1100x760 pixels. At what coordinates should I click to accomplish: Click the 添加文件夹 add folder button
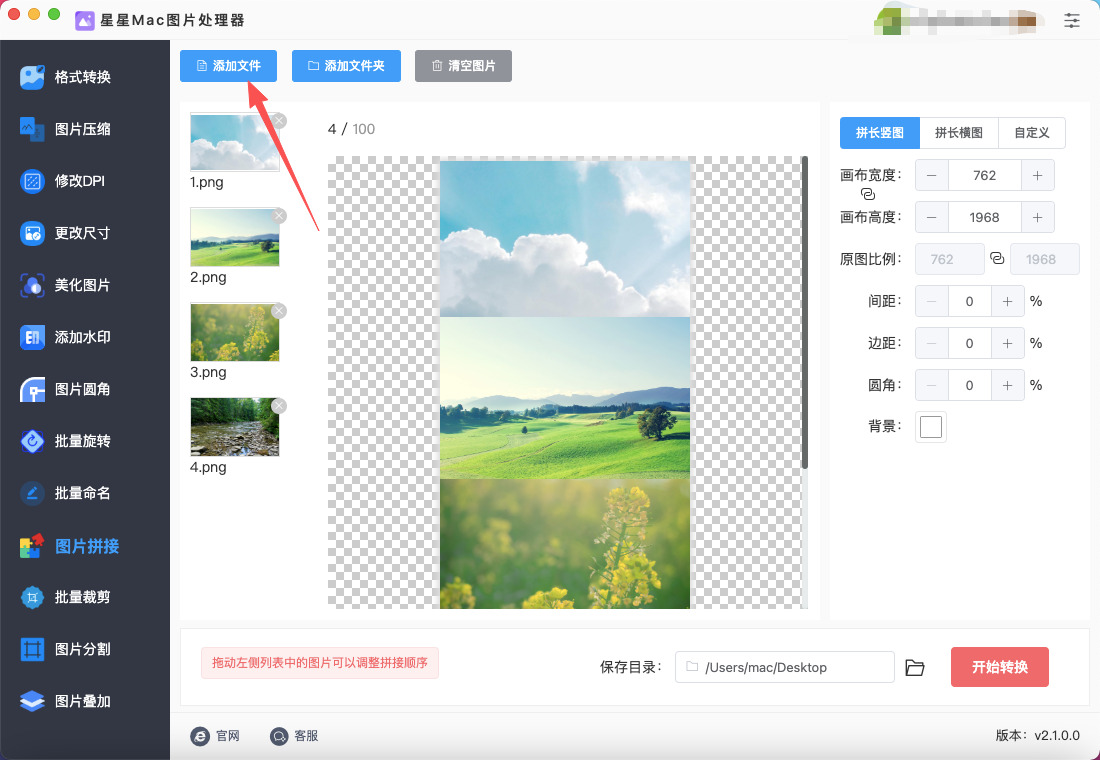click(x=346, y=66)
